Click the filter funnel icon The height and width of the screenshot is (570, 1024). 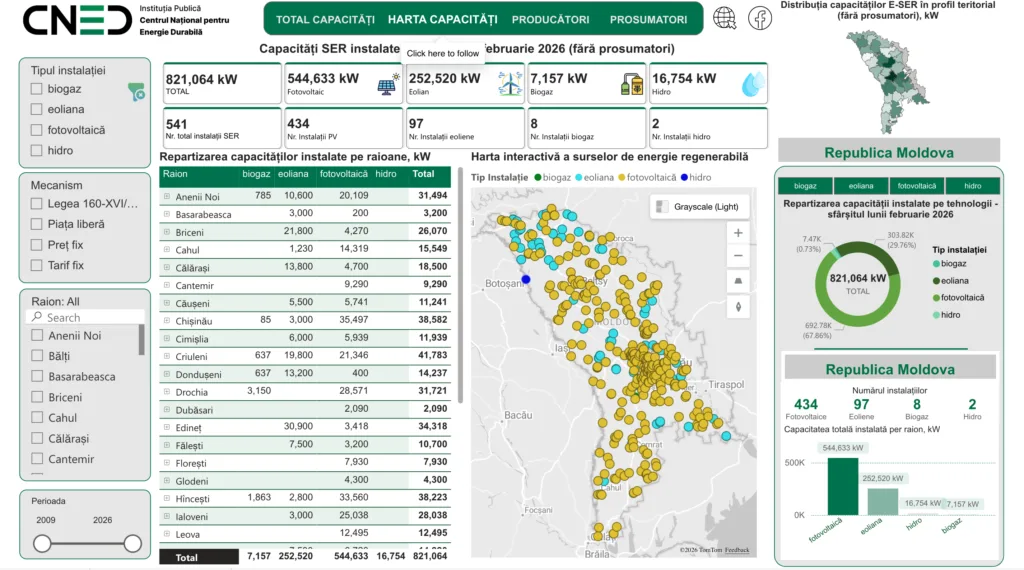(x=136, y=92)
